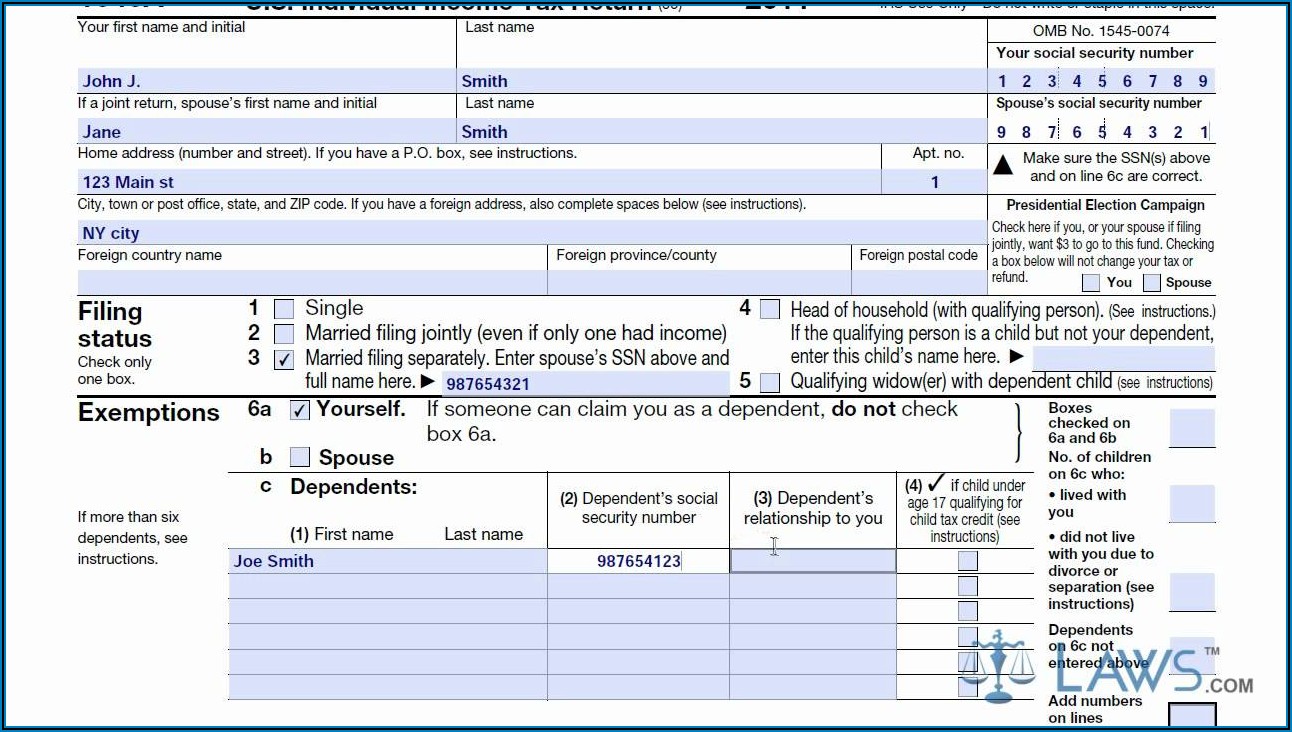This screenshot has width=1292, height=732.
Task: Click dependent SSN field showing 987654123
Action: pos(638,561)
